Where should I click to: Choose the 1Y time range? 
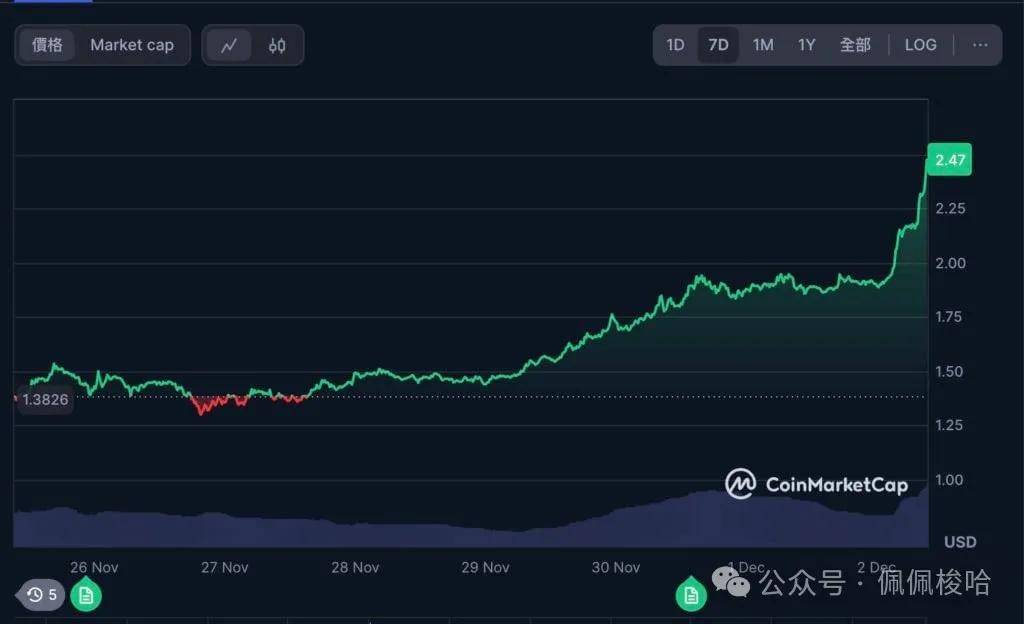point(806,45)
